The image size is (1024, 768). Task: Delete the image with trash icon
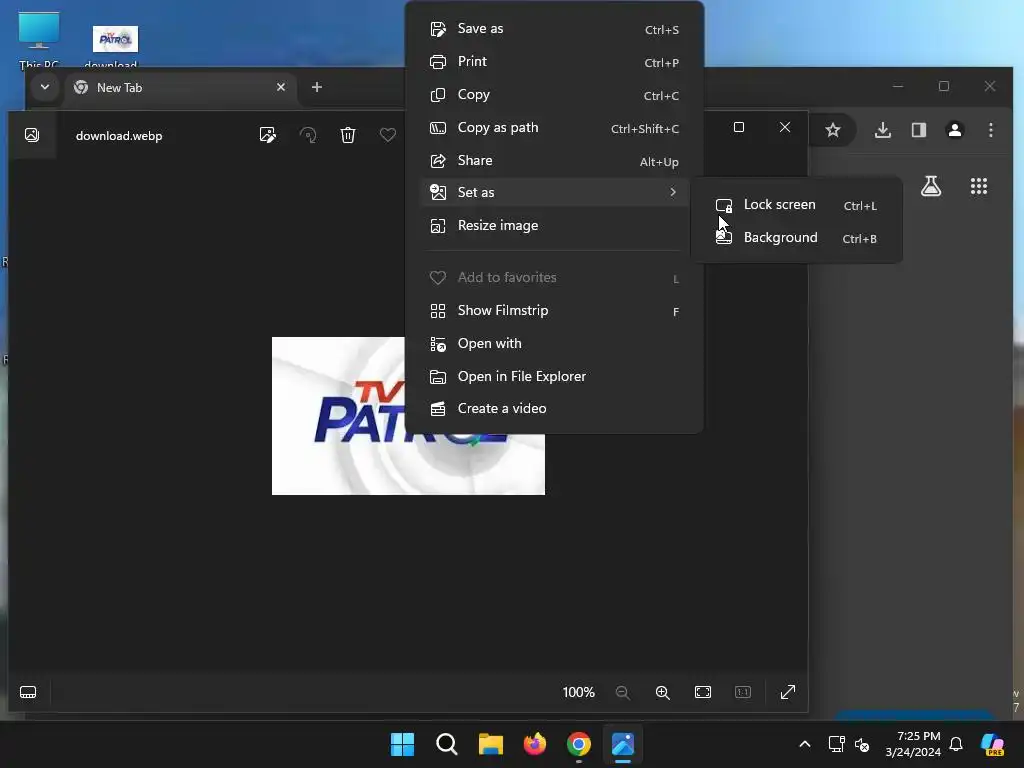348,135
